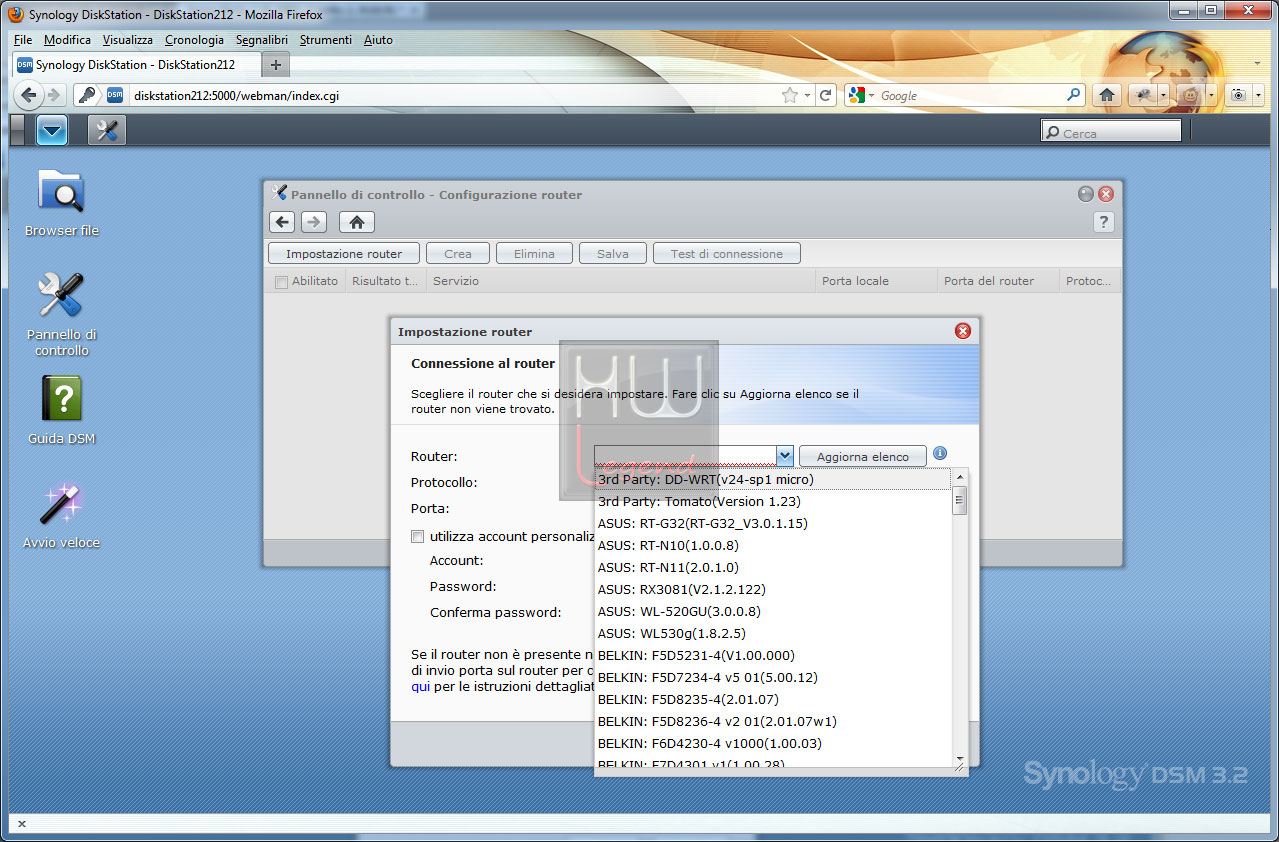Click the Test di connessione button
Image resolution: width=1279 pixels, height=842 pixels.
727,254
